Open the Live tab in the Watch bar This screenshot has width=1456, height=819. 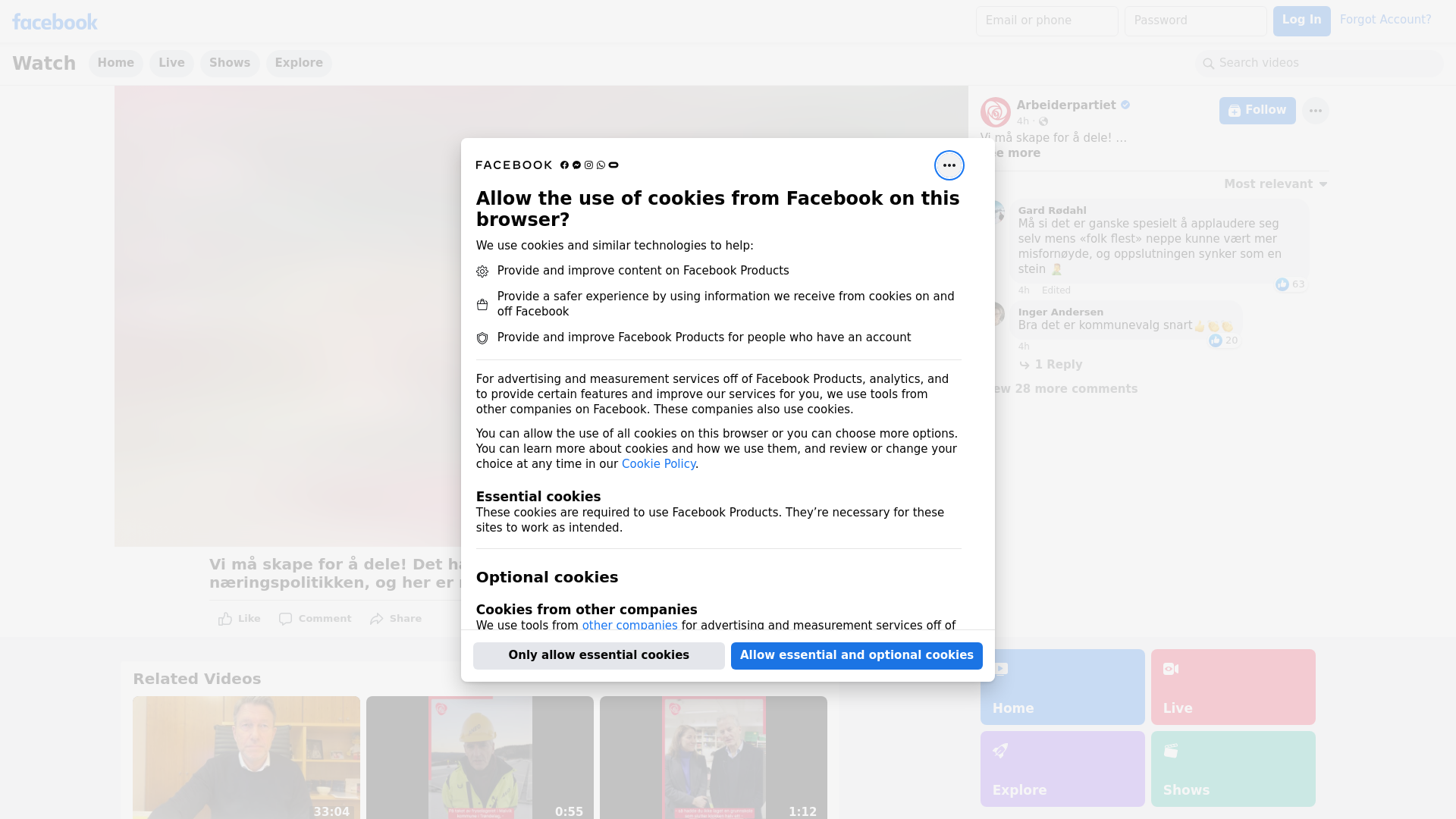171,63
